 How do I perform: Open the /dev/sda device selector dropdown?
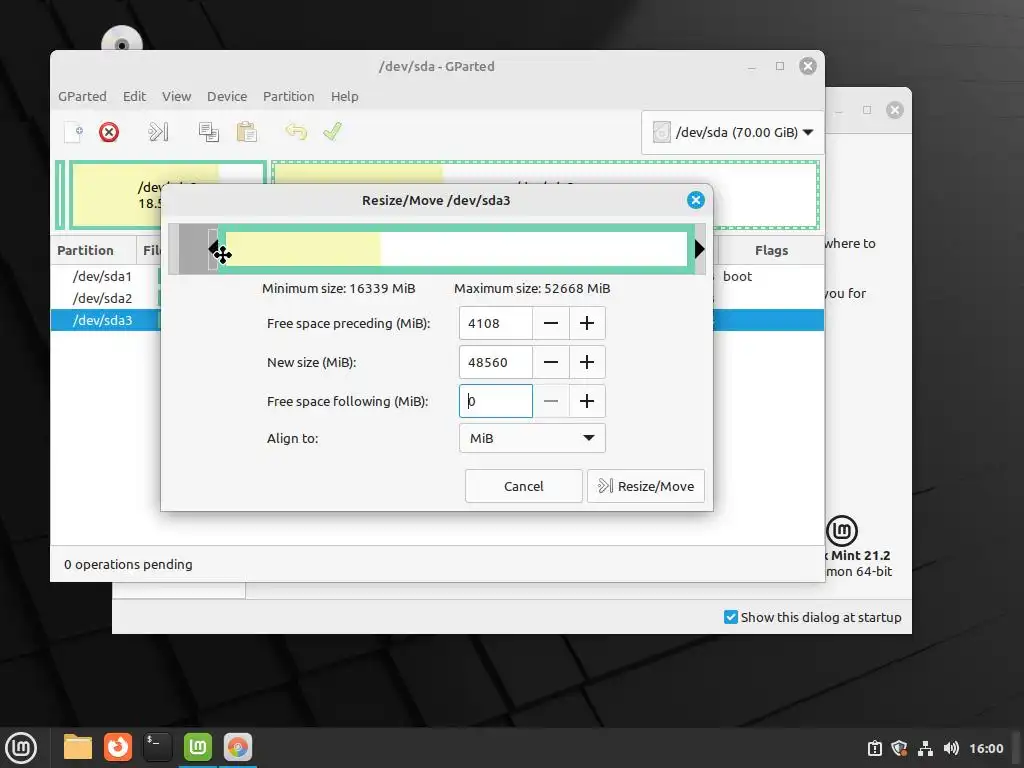(732, 133)
